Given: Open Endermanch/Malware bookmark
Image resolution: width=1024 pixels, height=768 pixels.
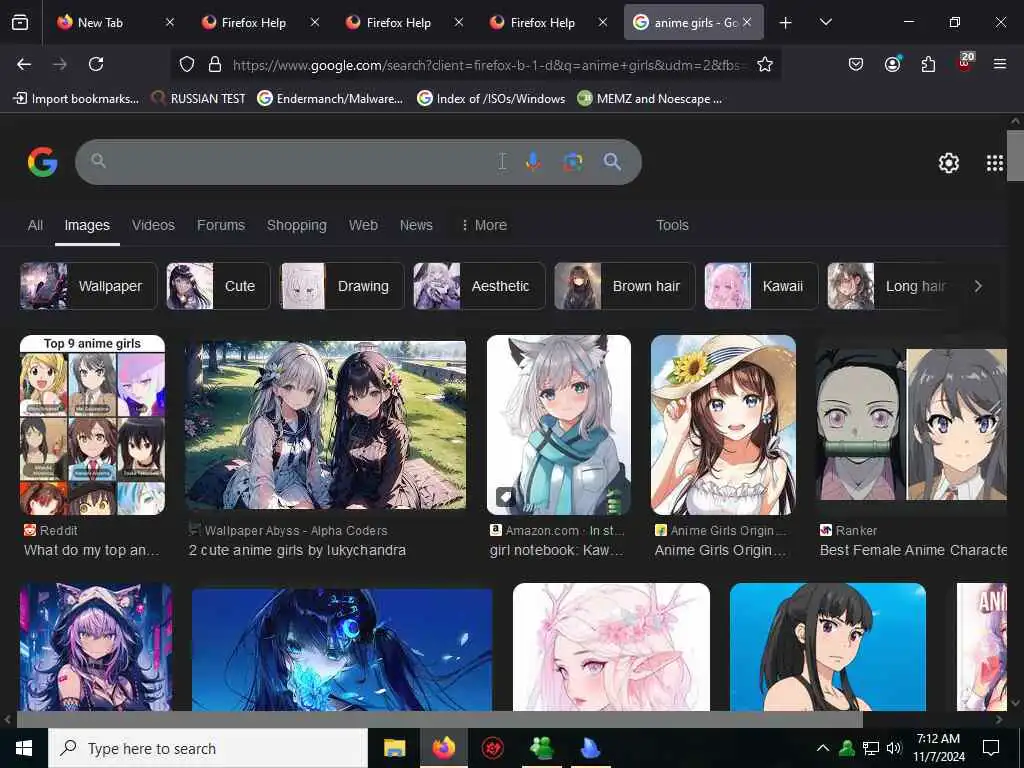Looking at the screenshot, I should (330, 99).
